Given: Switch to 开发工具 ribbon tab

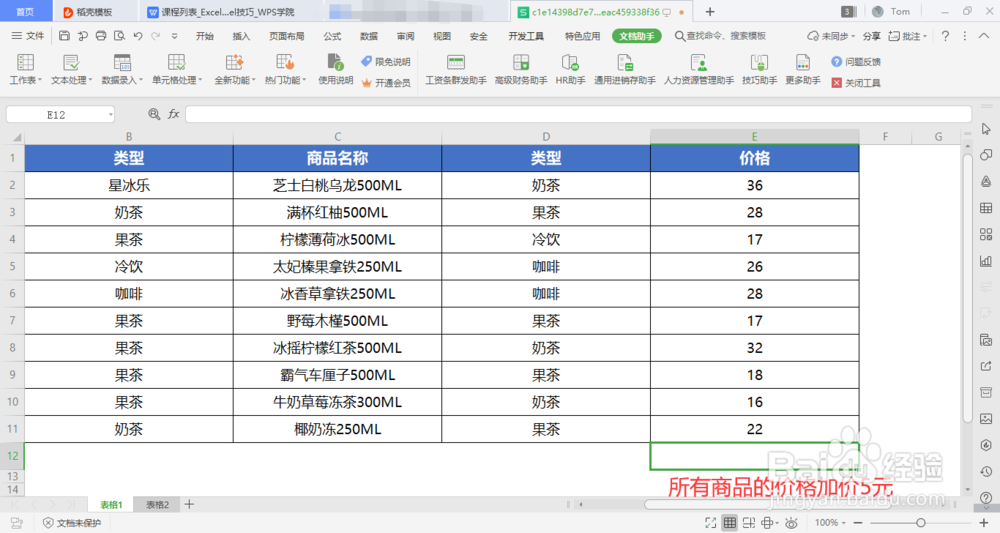Looking at the screenshot, I should tap(526, 36).
